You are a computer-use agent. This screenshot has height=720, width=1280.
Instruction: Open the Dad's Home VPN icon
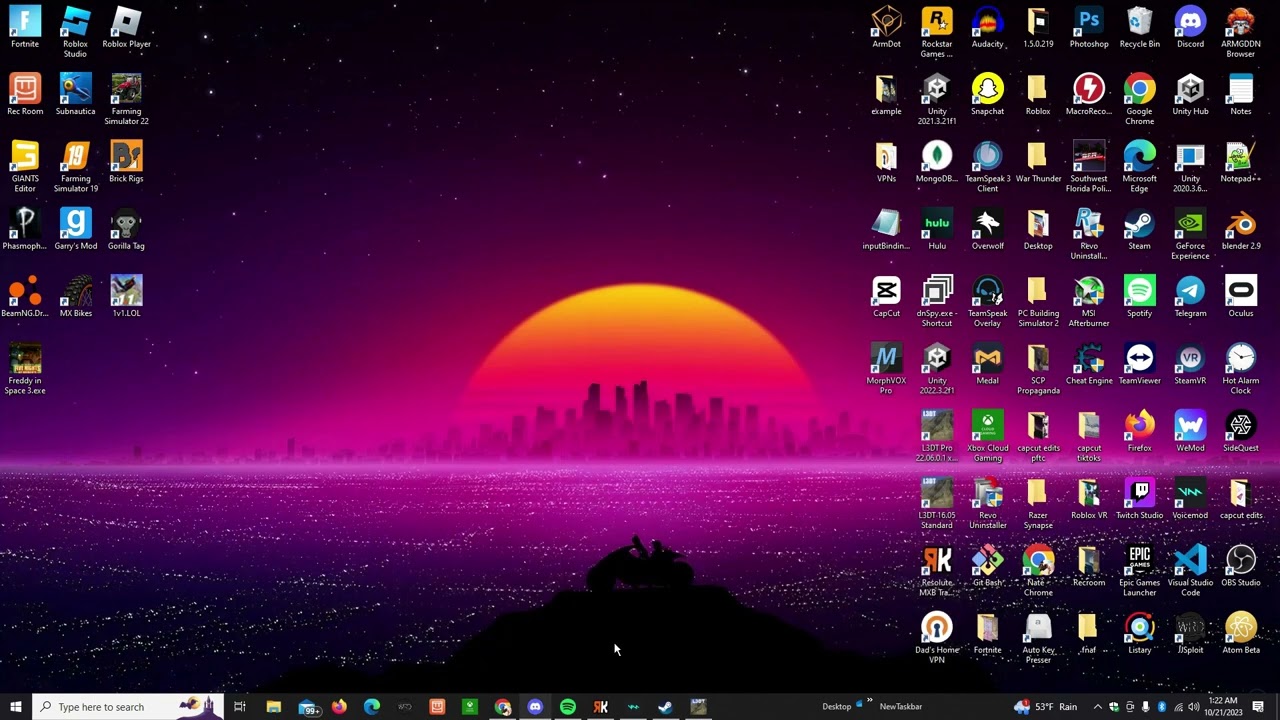937,638
